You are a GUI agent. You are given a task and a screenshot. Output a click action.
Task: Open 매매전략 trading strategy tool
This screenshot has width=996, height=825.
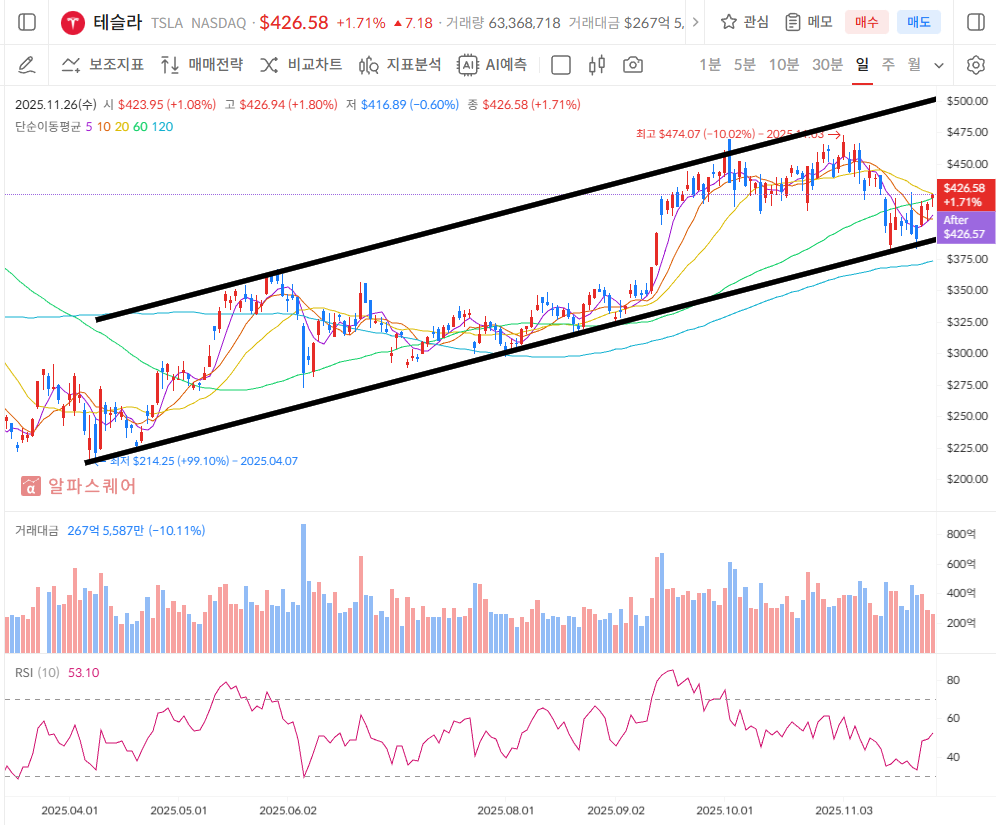pos(201,65)
